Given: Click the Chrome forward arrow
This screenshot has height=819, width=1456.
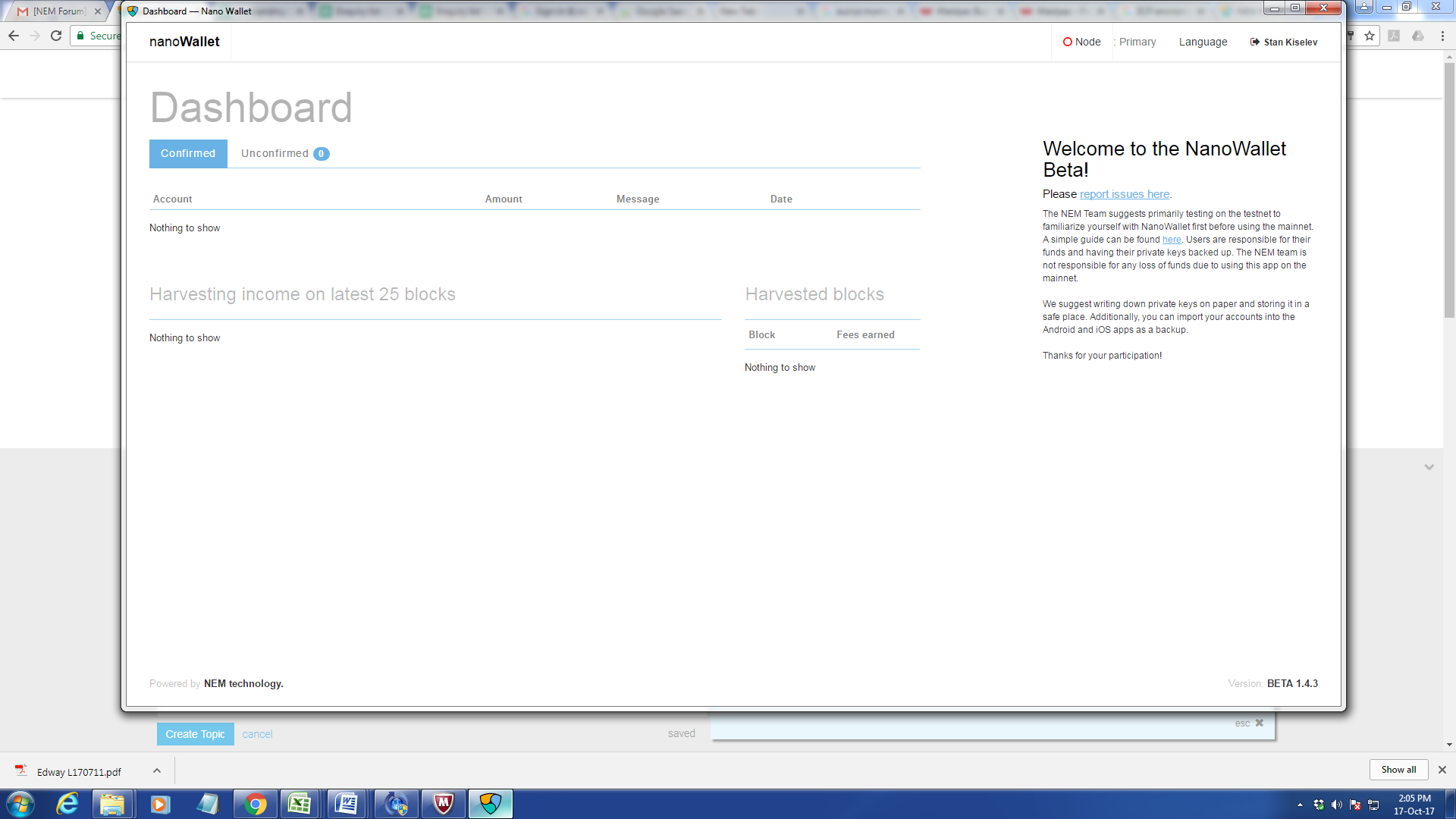Looking at the screenshot, I should (x=35, y=36).
